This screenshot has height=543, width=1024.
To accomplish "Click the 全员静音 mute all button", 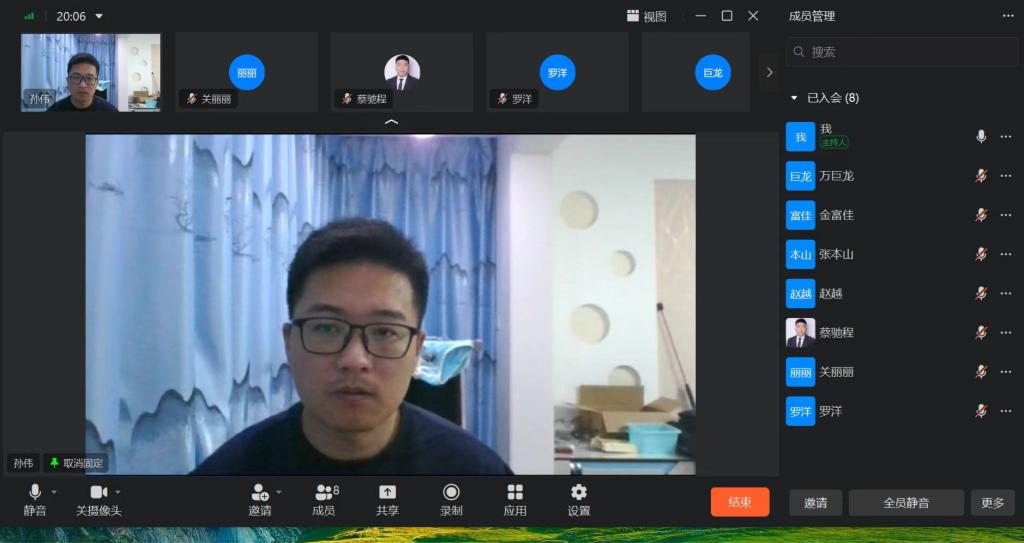I will point(906,503).
